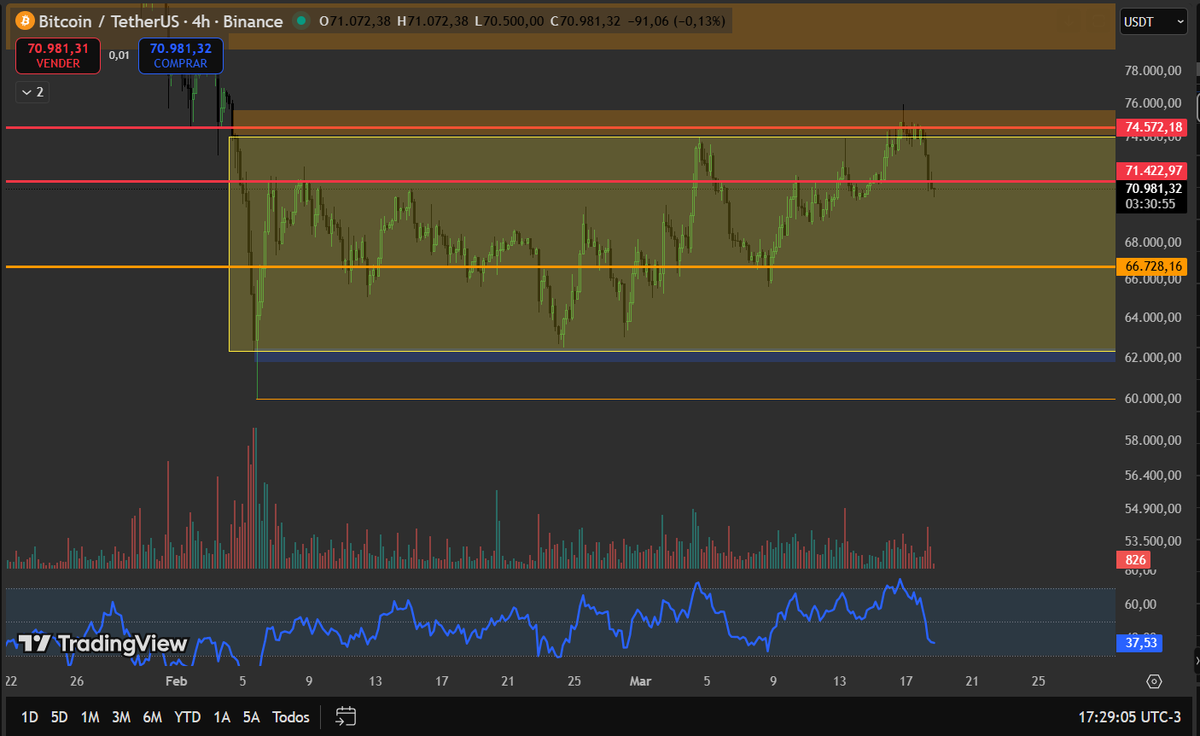
Task: Click the 60.000,00 price scale label
Action: point(1153,398)
